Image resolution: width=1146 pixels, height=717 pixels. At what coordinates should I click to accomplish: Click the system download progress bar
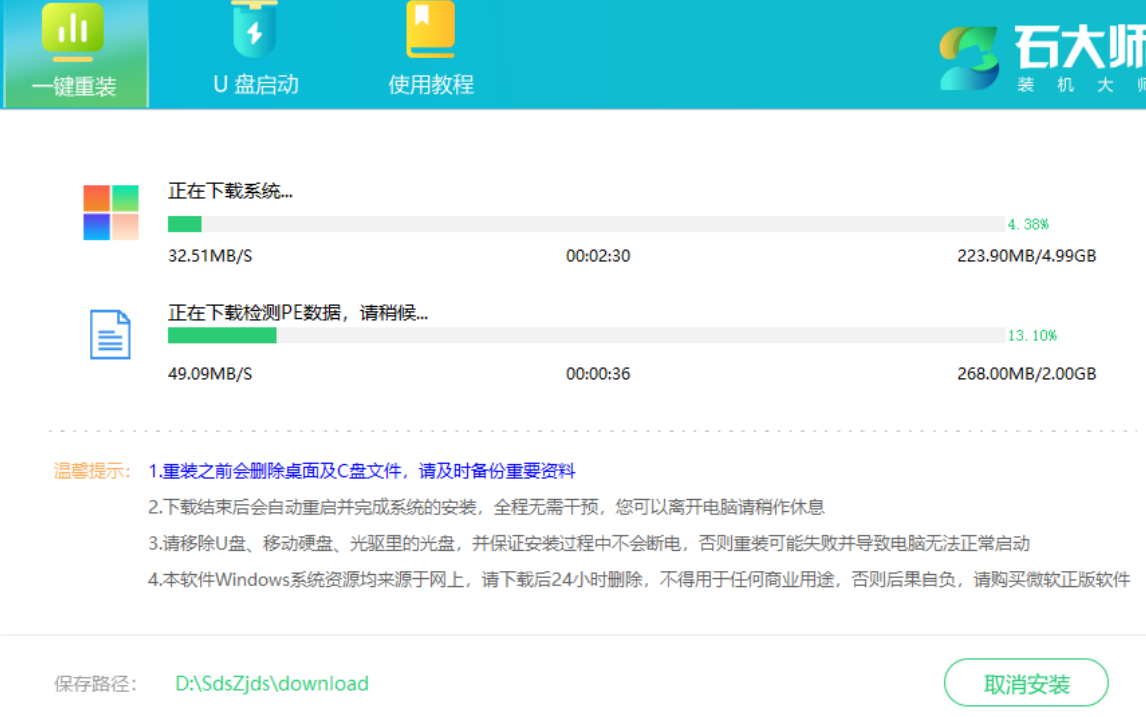(586, 224)
